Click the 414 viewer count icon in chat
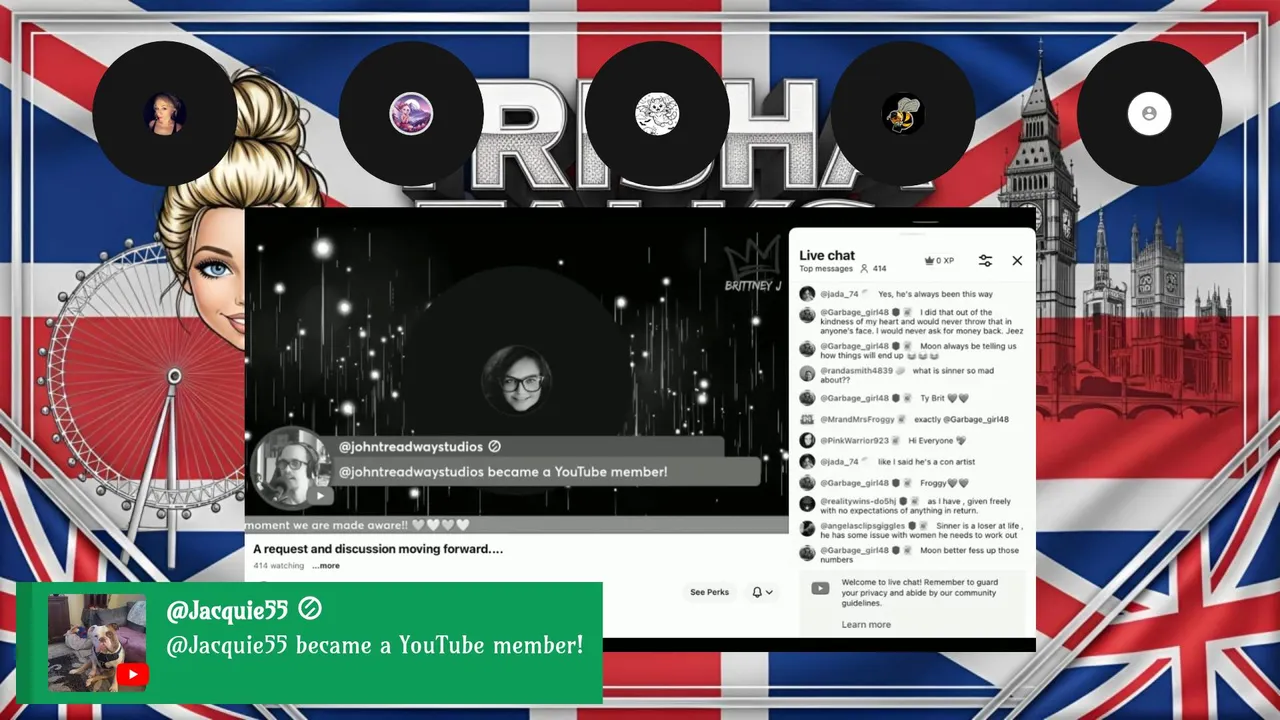The width and height of the screenshot is (1280, 720). 864,268
